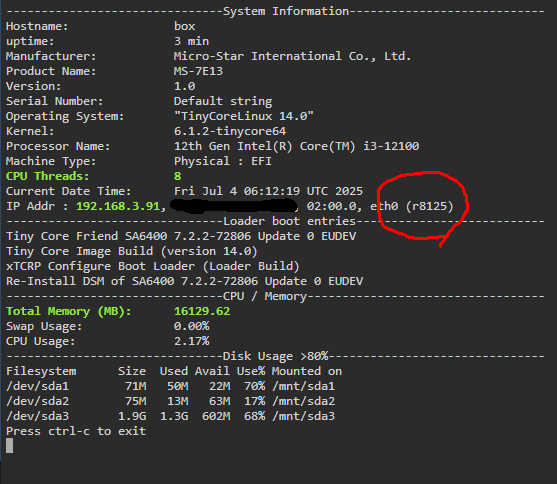Viewport: 557px width, 484px height.
Task: Click the "Total Memory (MB):" label
Action: tap(69, 311)
